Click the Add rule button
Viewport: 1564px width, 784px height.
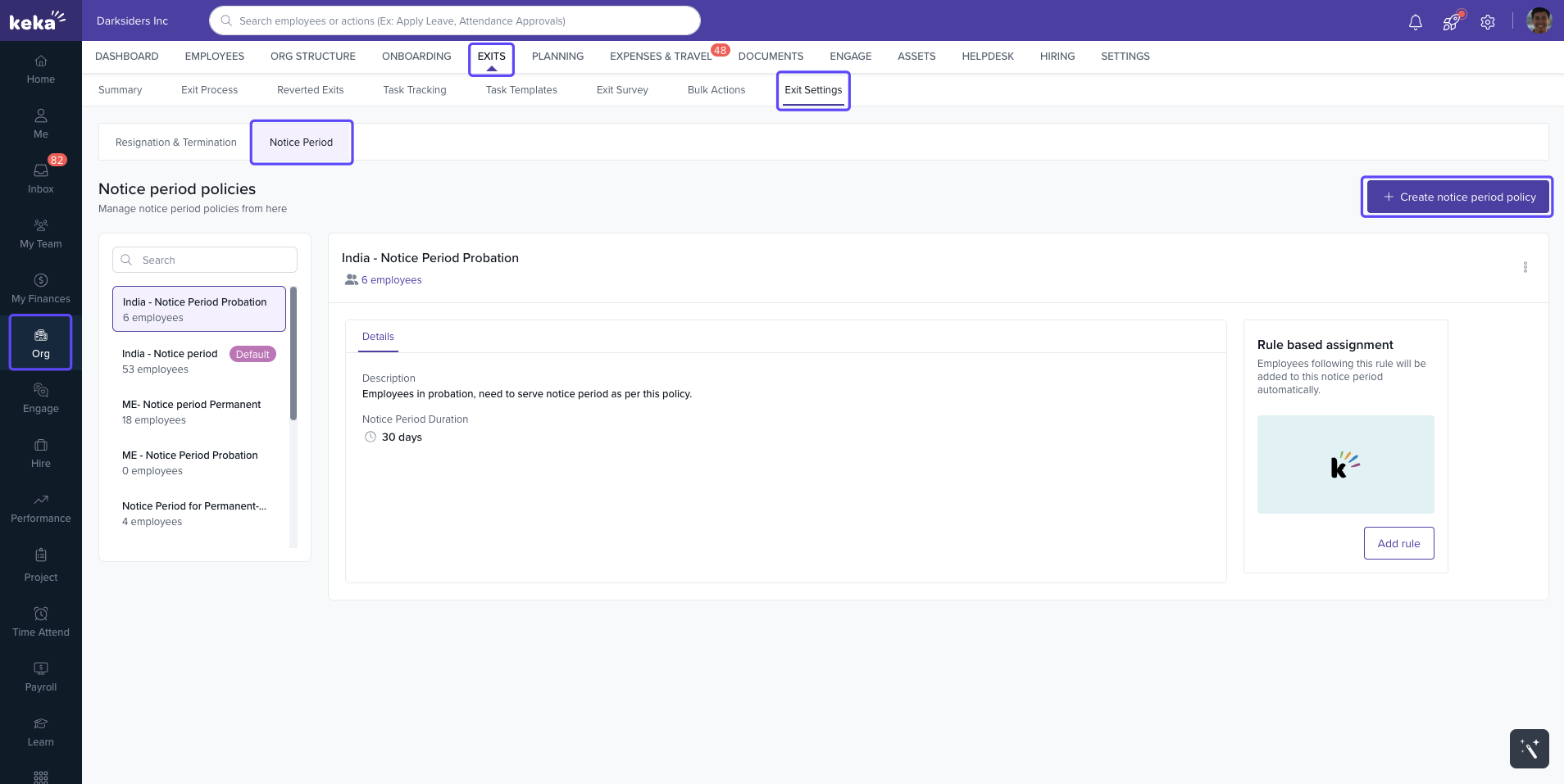click(1398, 543)
